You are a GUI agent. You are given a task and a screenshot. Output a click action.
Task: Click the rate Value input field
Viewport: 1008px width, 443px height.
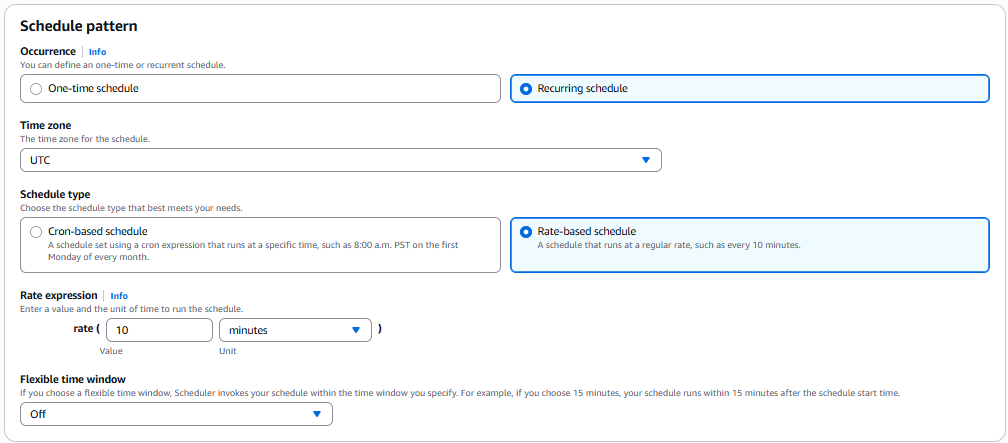(159, 330)
